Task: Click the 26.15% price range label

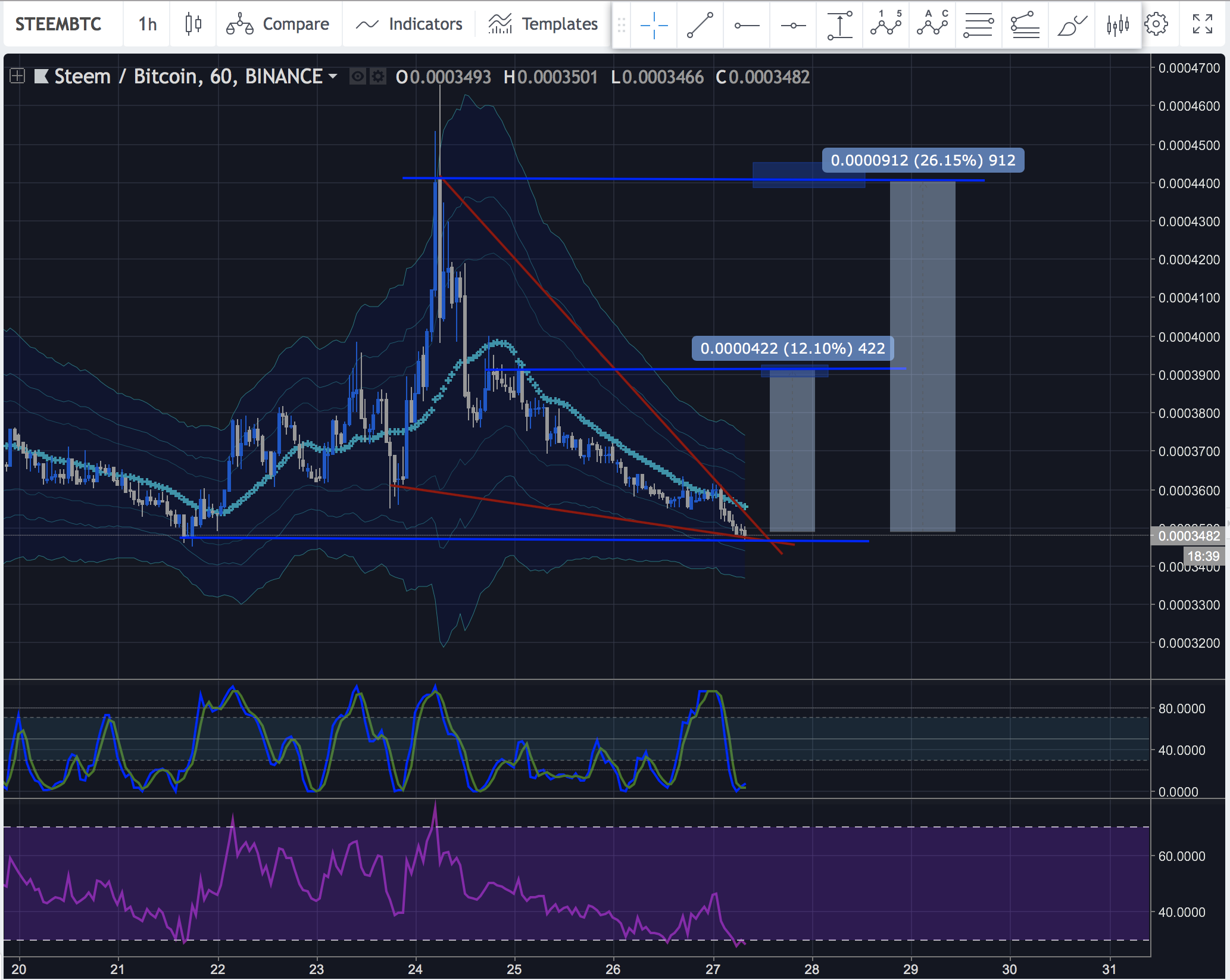Action: pyautogui.click(x=923, y=160)
